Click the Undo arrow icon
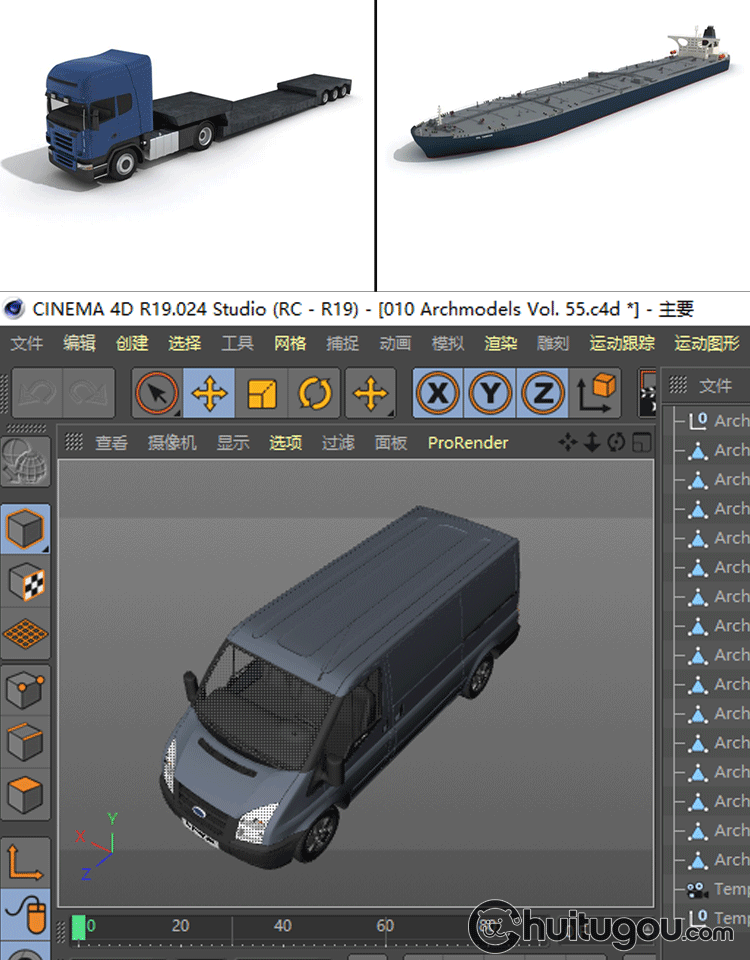 (x=37, y=393)
